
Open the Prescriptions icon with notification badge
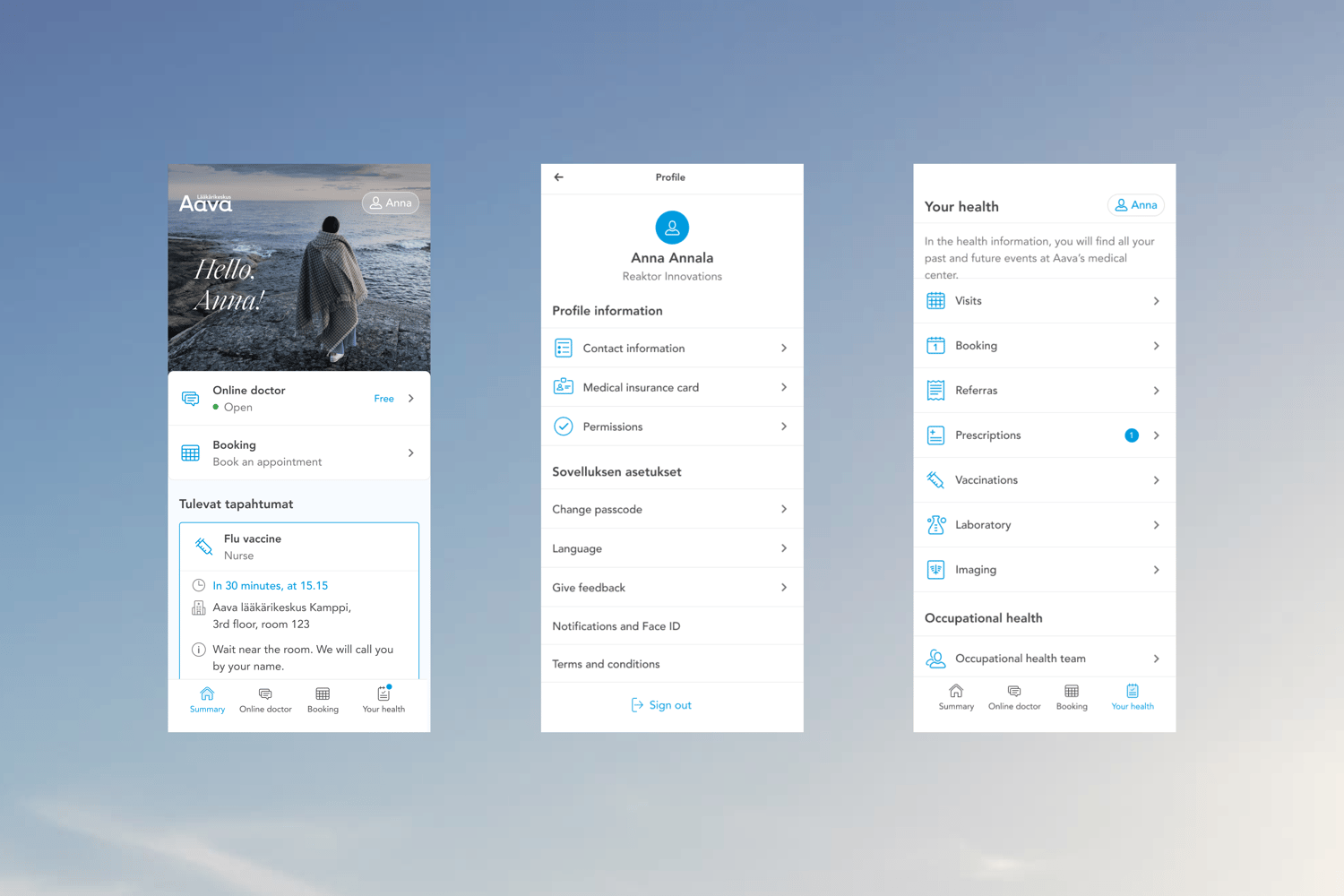[x=935, y=435]
